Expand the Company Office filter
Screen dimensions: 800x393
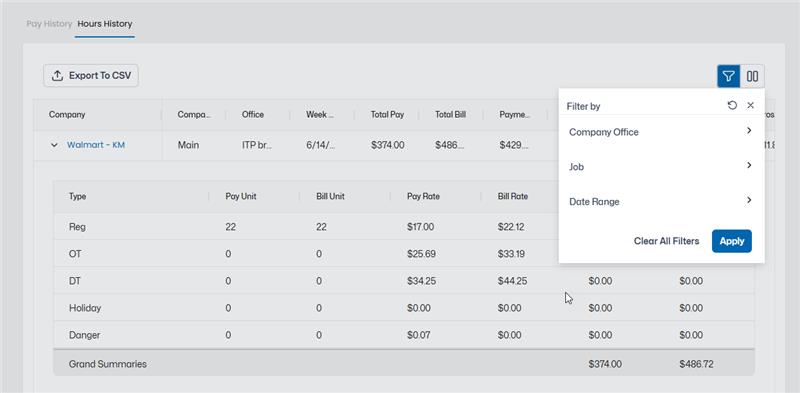click(x=661, y=132)
